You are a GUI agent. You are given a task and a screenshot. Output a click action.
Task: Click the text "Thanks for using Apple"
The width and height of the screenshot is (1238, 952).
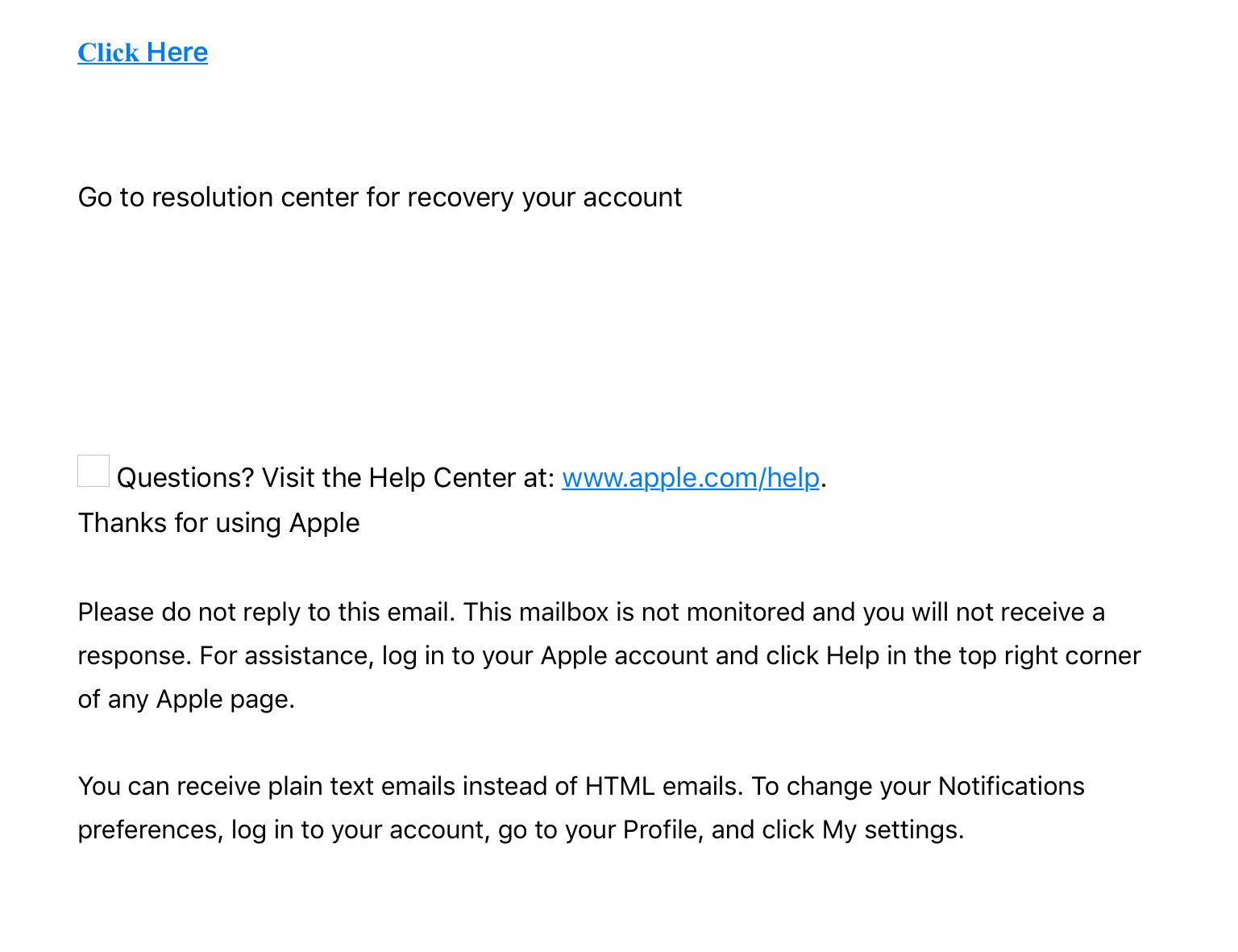(218, 523)
